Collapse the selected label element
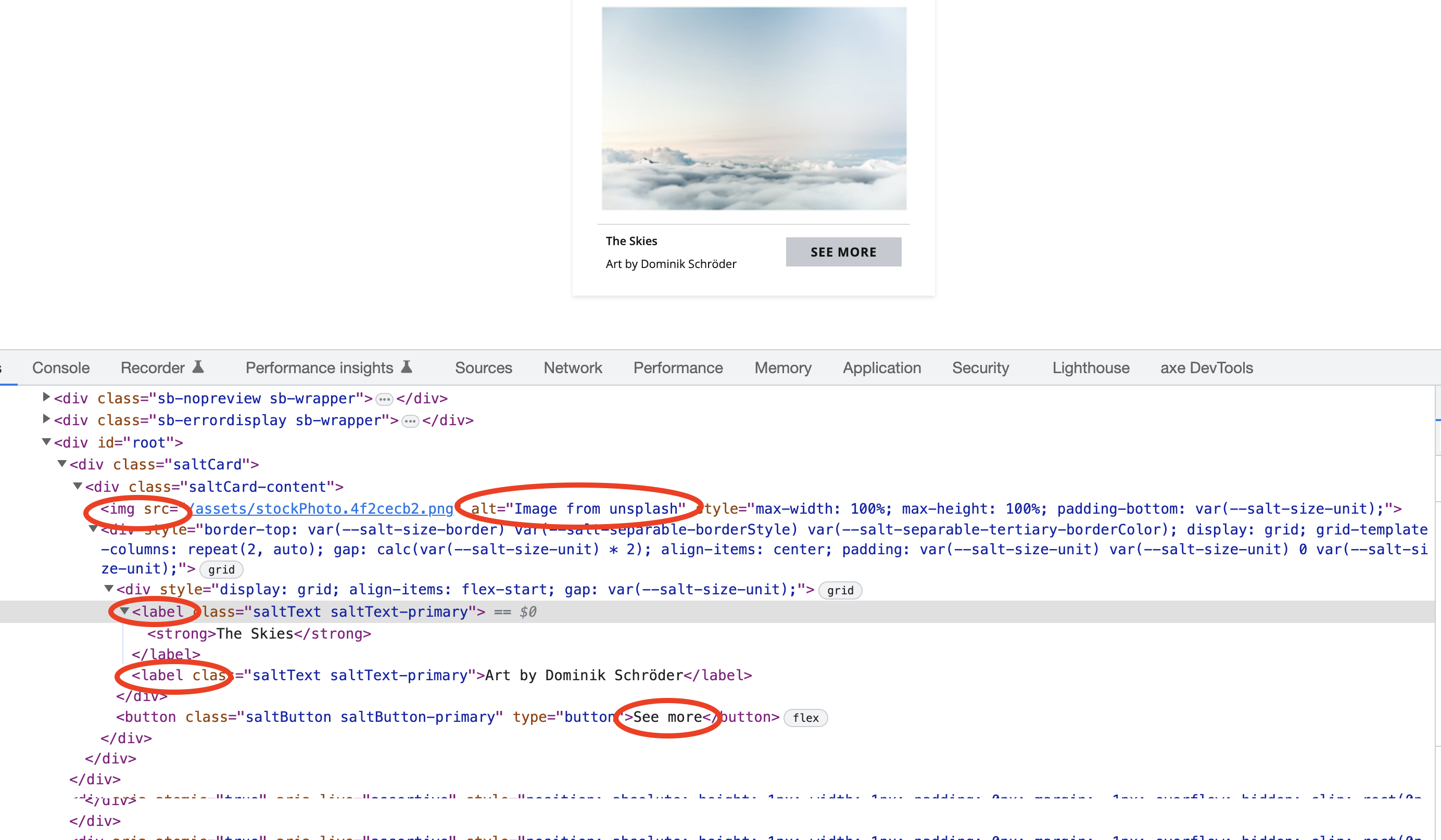The height and width of the screenshot is (840, 1441). click(x=123, y=612)
